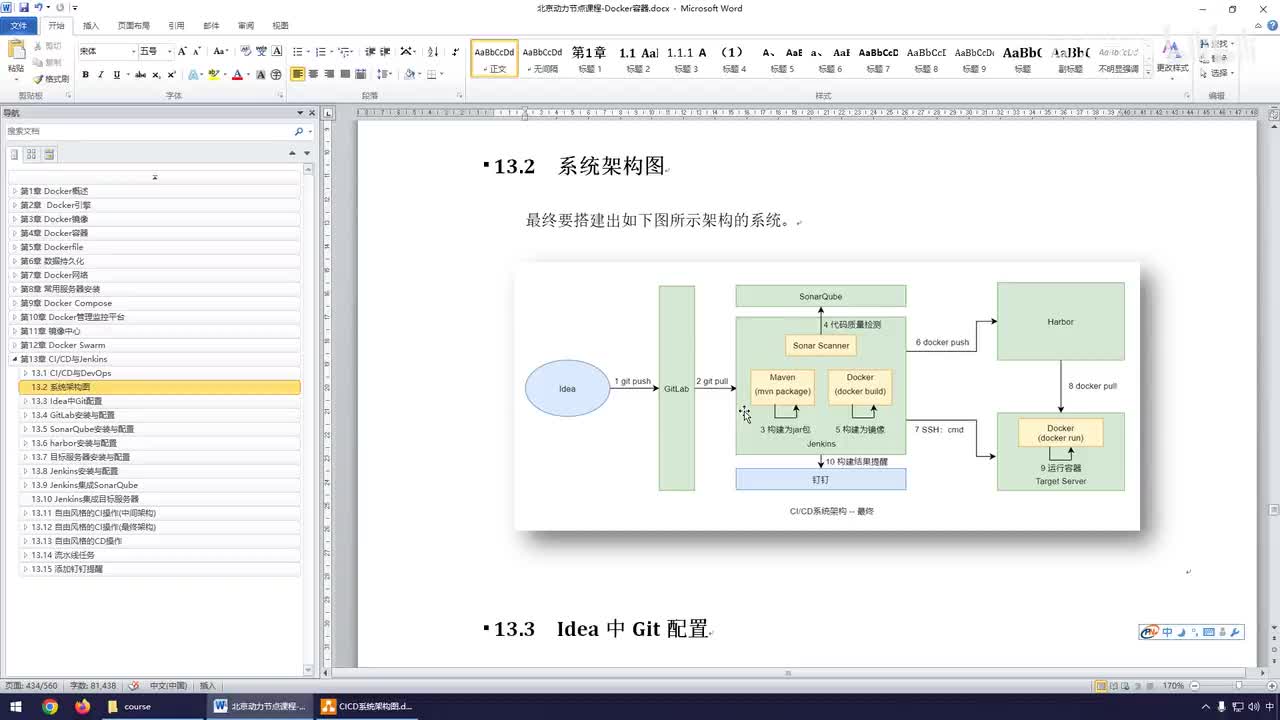Open CICD系统架构图 taskbar window
Viewport: 1280px width, 720px height.
click(x=366, y=706)
